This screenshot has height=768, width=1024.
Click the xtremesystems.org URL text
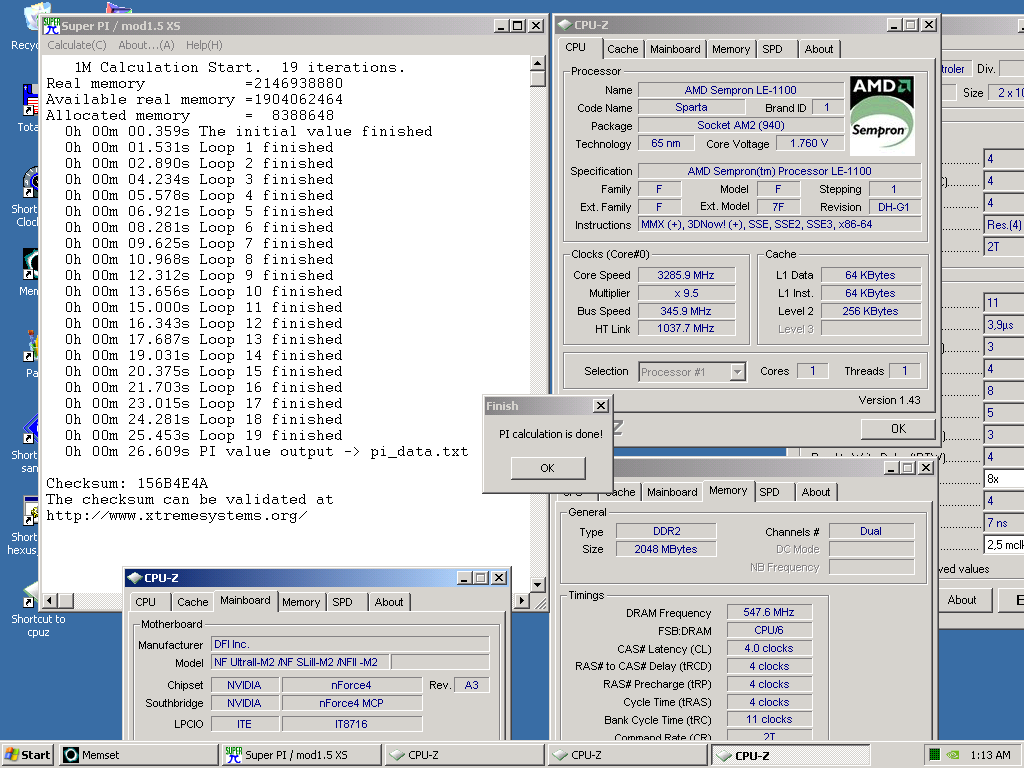(x=176, y=516)
